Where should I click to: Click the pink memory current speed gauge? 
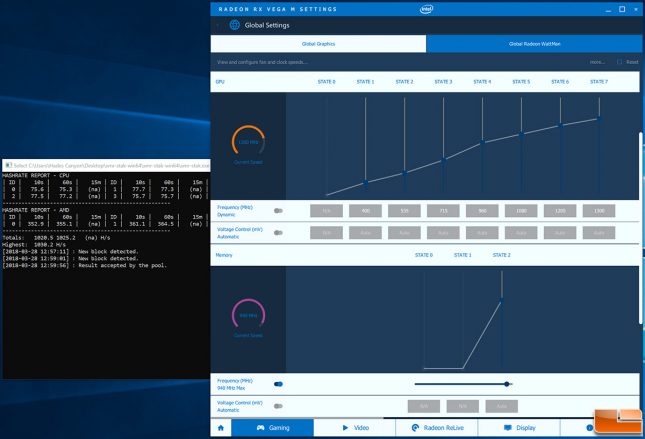pos(248,315)
